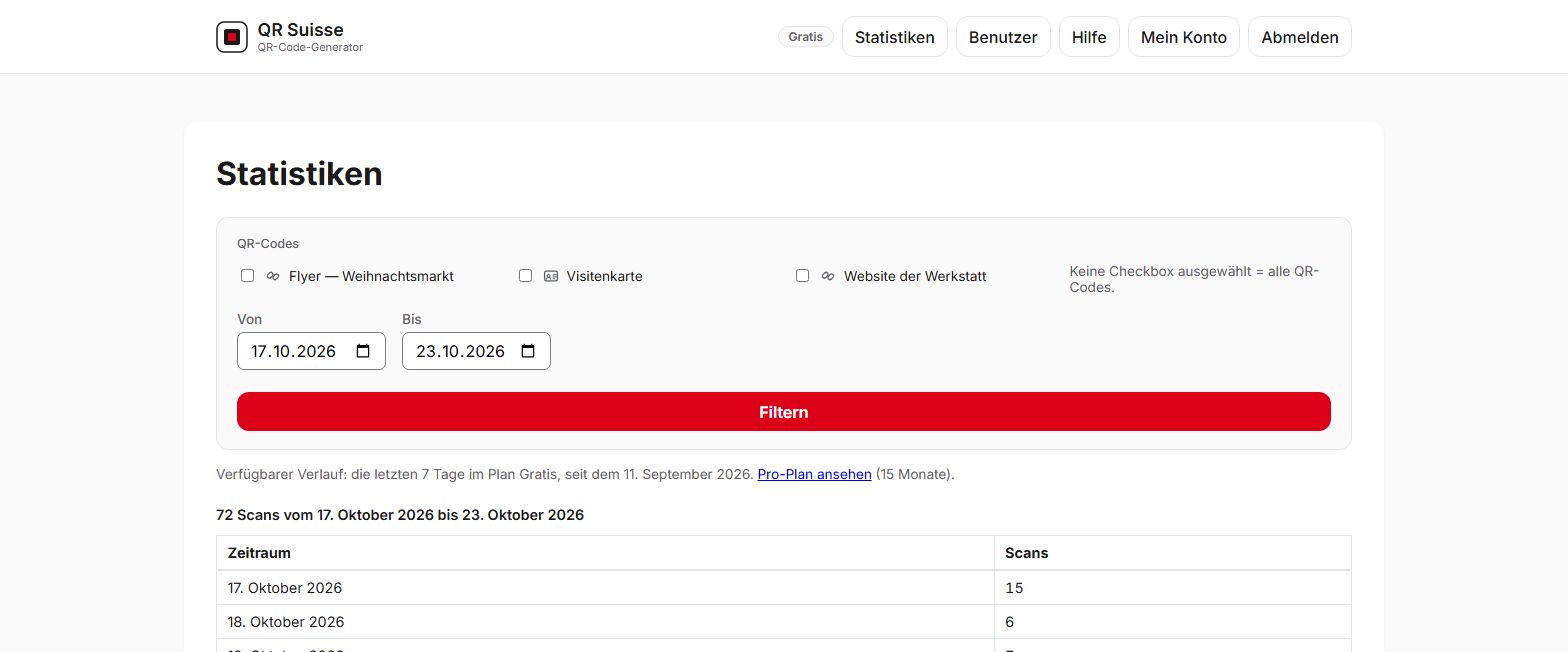Open the calendar picker in the Von field
1568x652 pixels.
pyautogui.click(x=363, y=351)
